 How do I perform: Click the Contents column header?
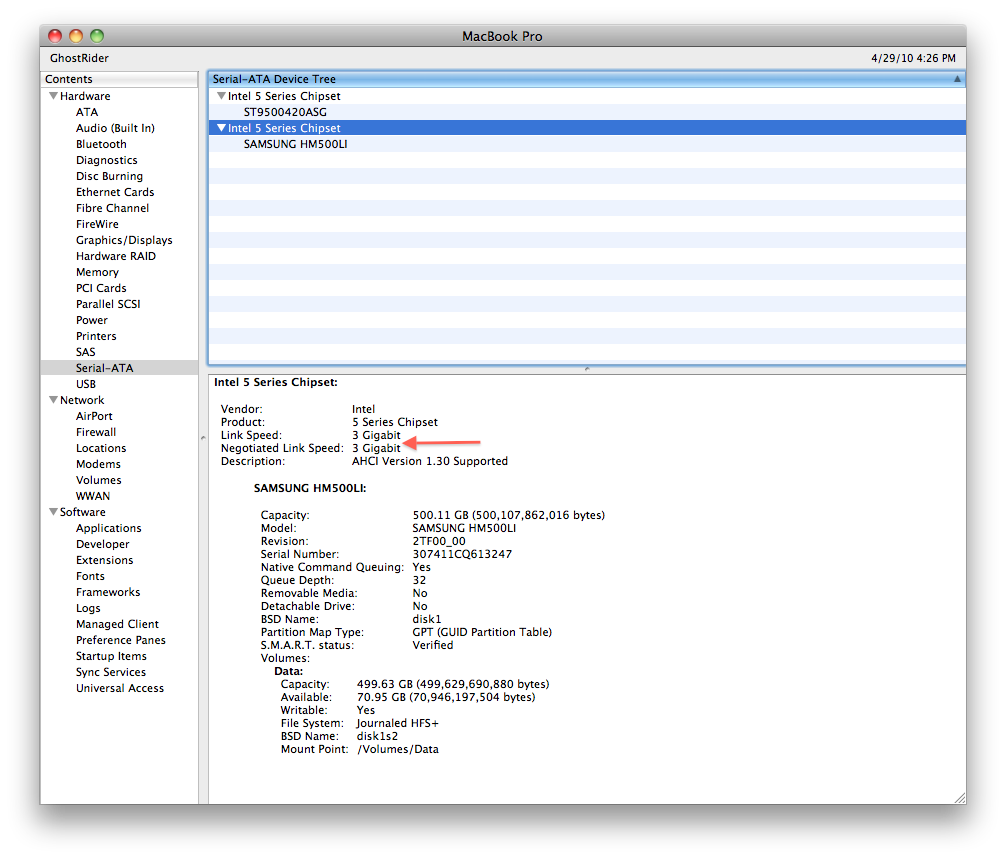(x=119, y=79)
